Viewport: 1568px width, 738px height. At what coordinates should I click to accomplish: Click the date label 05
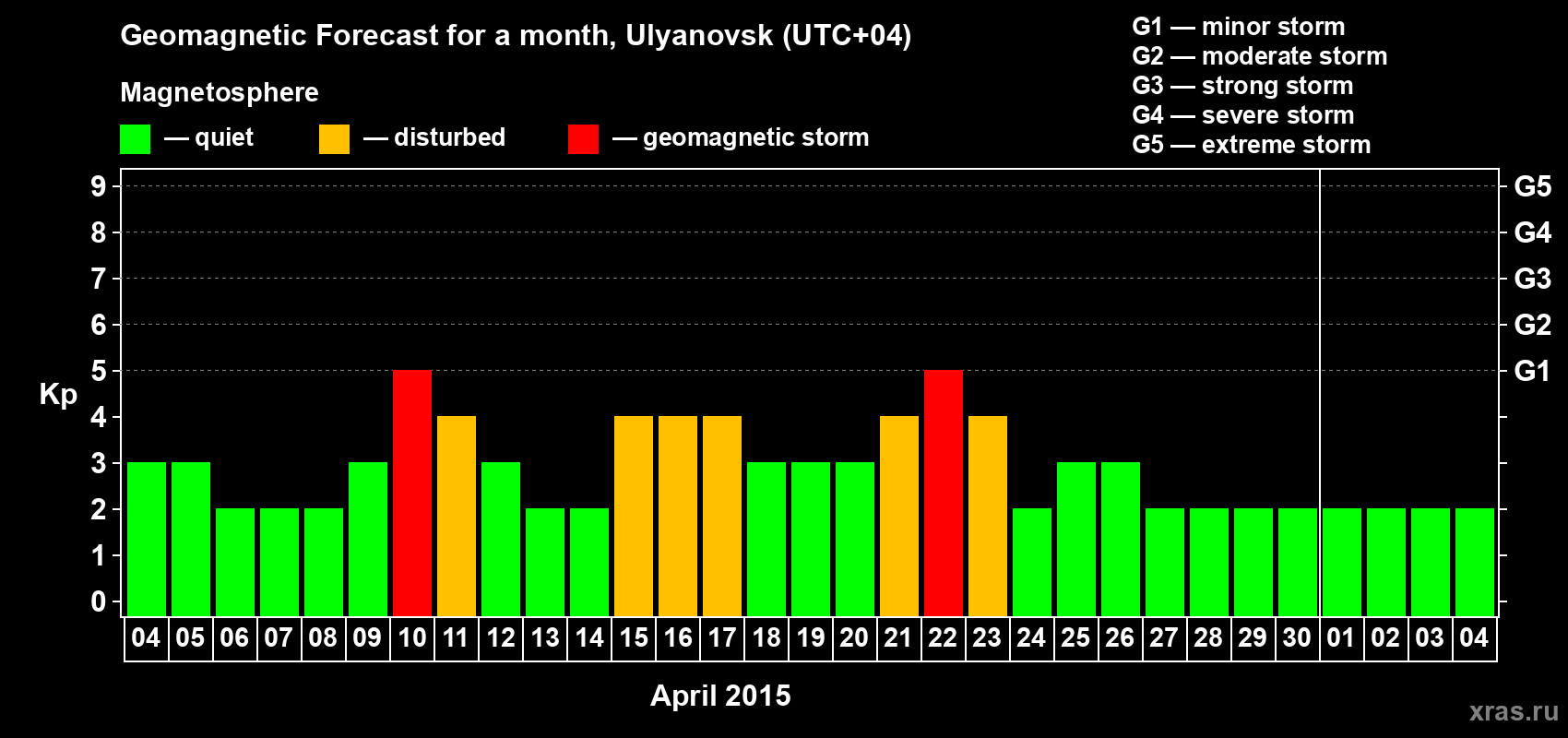pos(190,638)
